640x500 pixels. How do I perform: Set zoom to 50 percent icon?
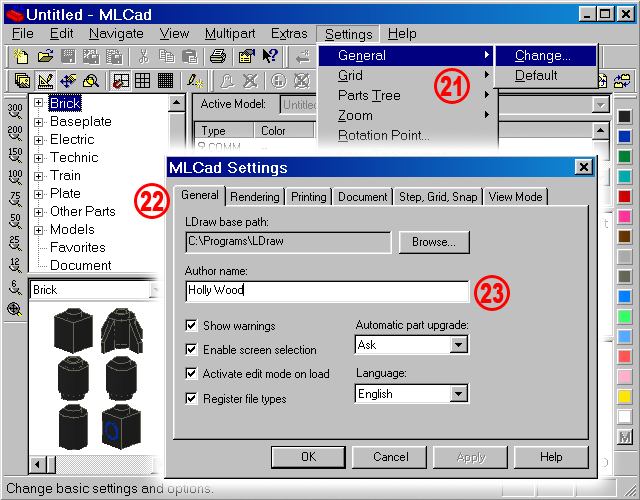point(15,221)
